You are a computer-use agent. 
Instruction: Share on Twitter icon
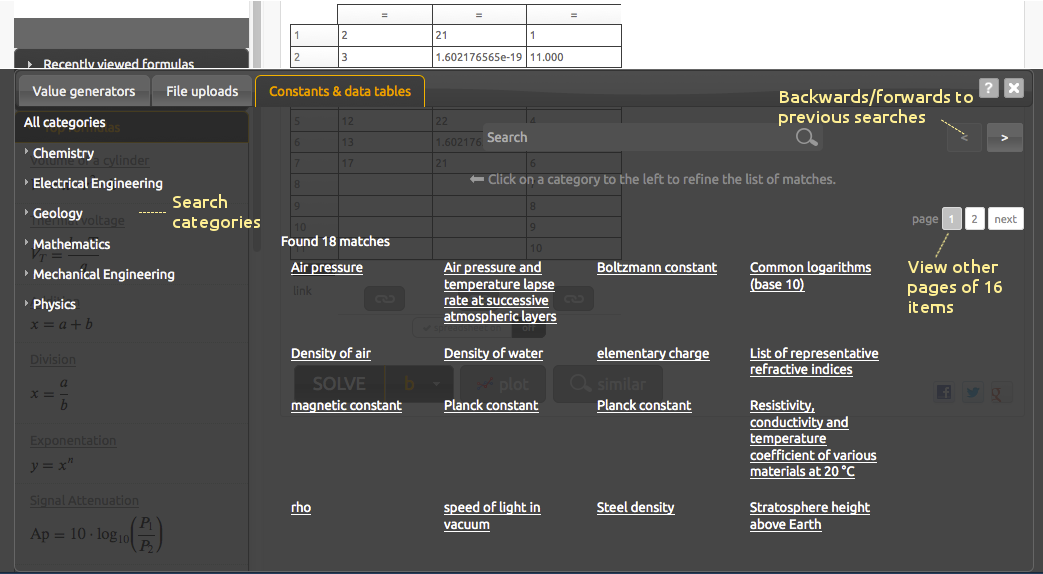click(972, 392)
